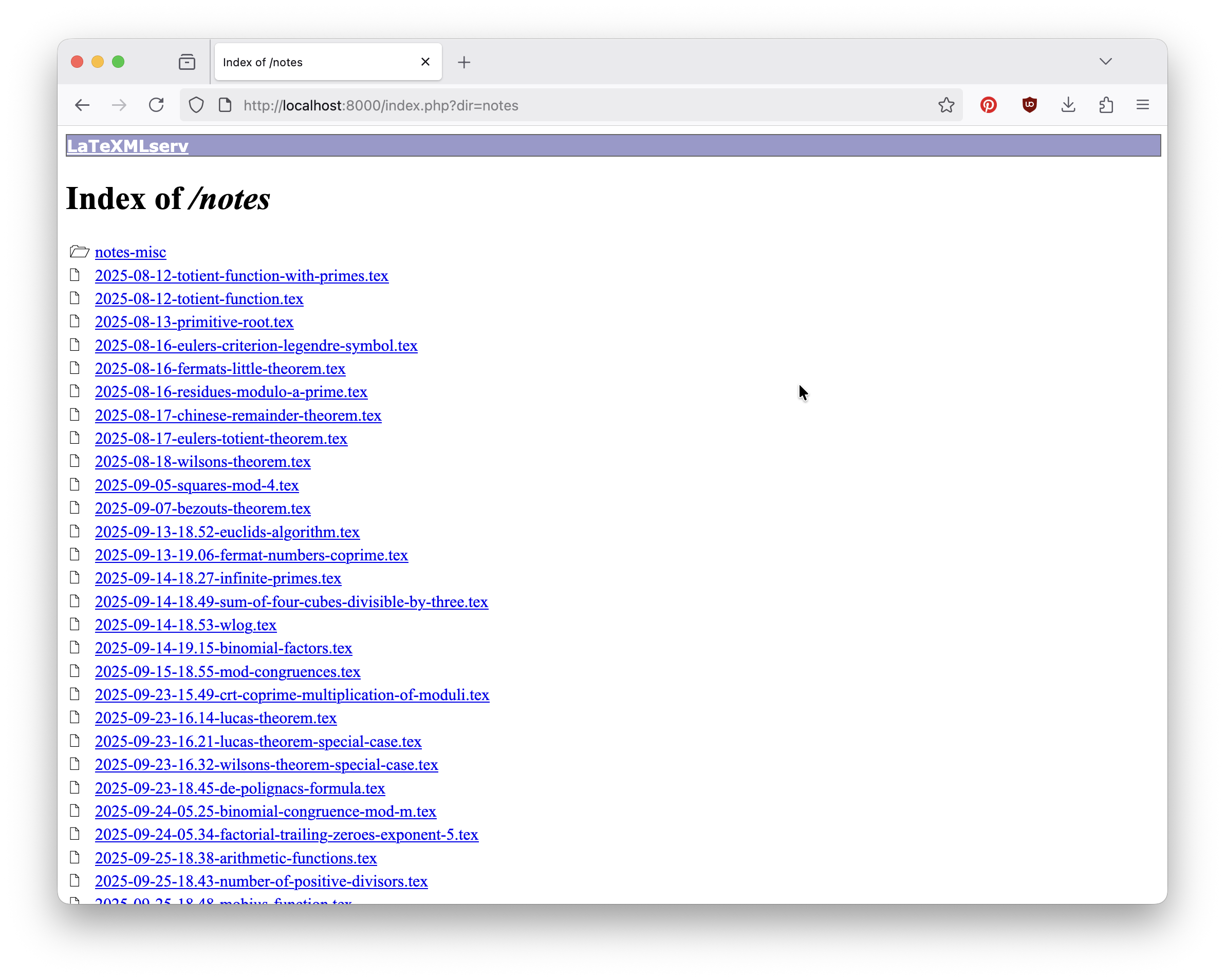Screen dimensions: 1225x980
Task: Close the Index of /notes tab
Action: [x=425, y=61]
